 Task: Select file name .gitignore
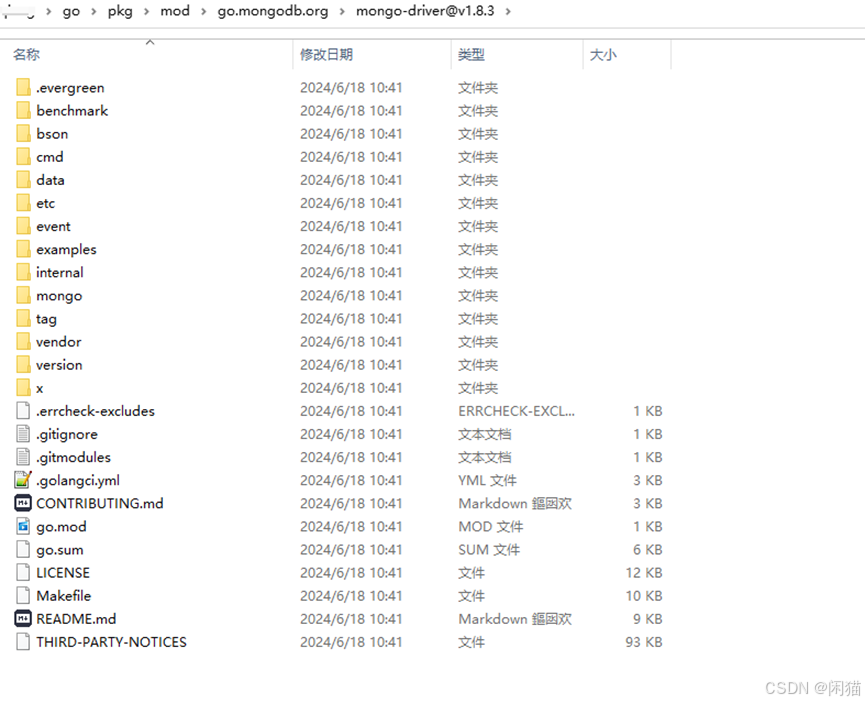click(x=67, y=435)
